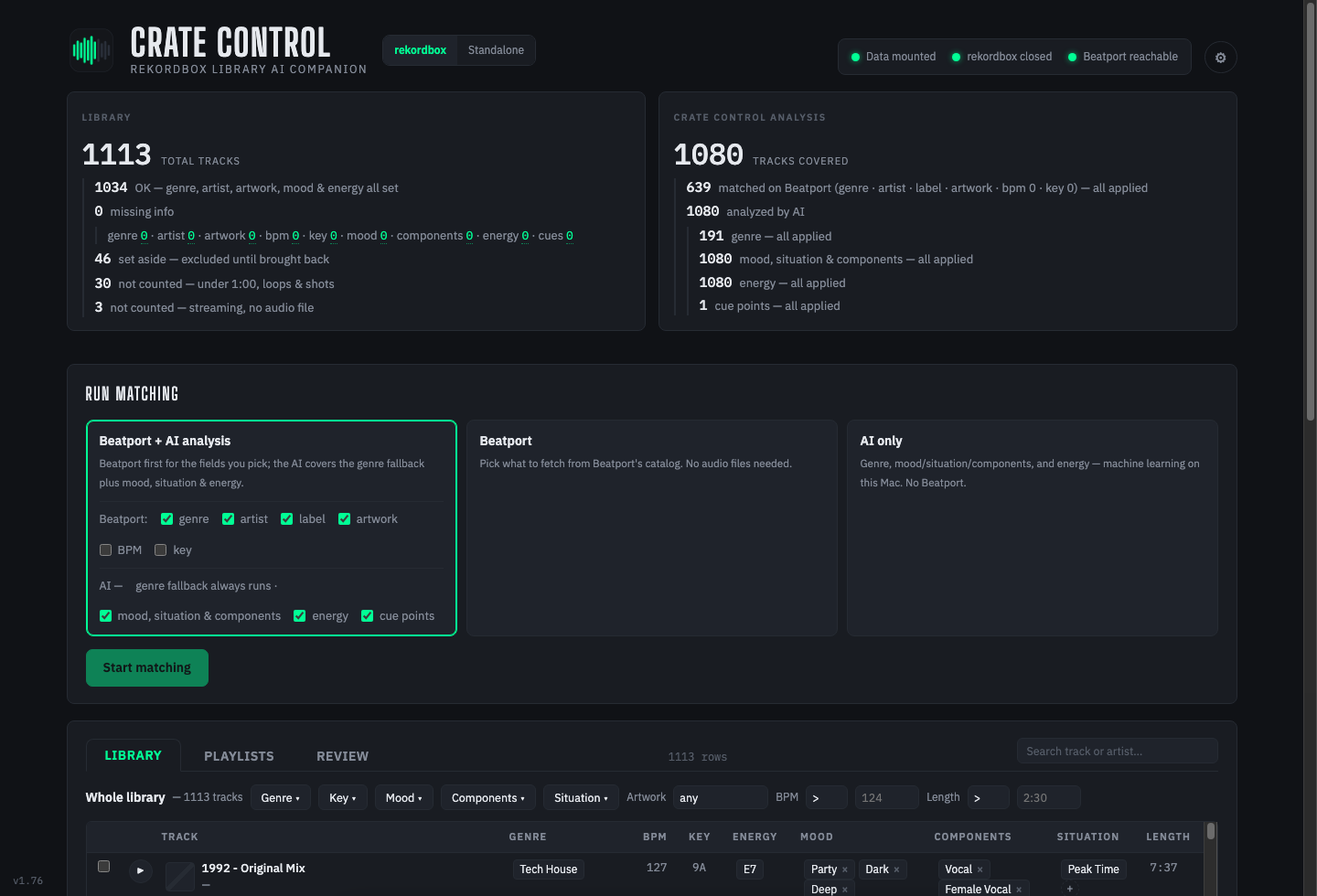Viewport: 1317px width, 896px height.
Task: Click missing energy count link
Action: tap(525, 236)
